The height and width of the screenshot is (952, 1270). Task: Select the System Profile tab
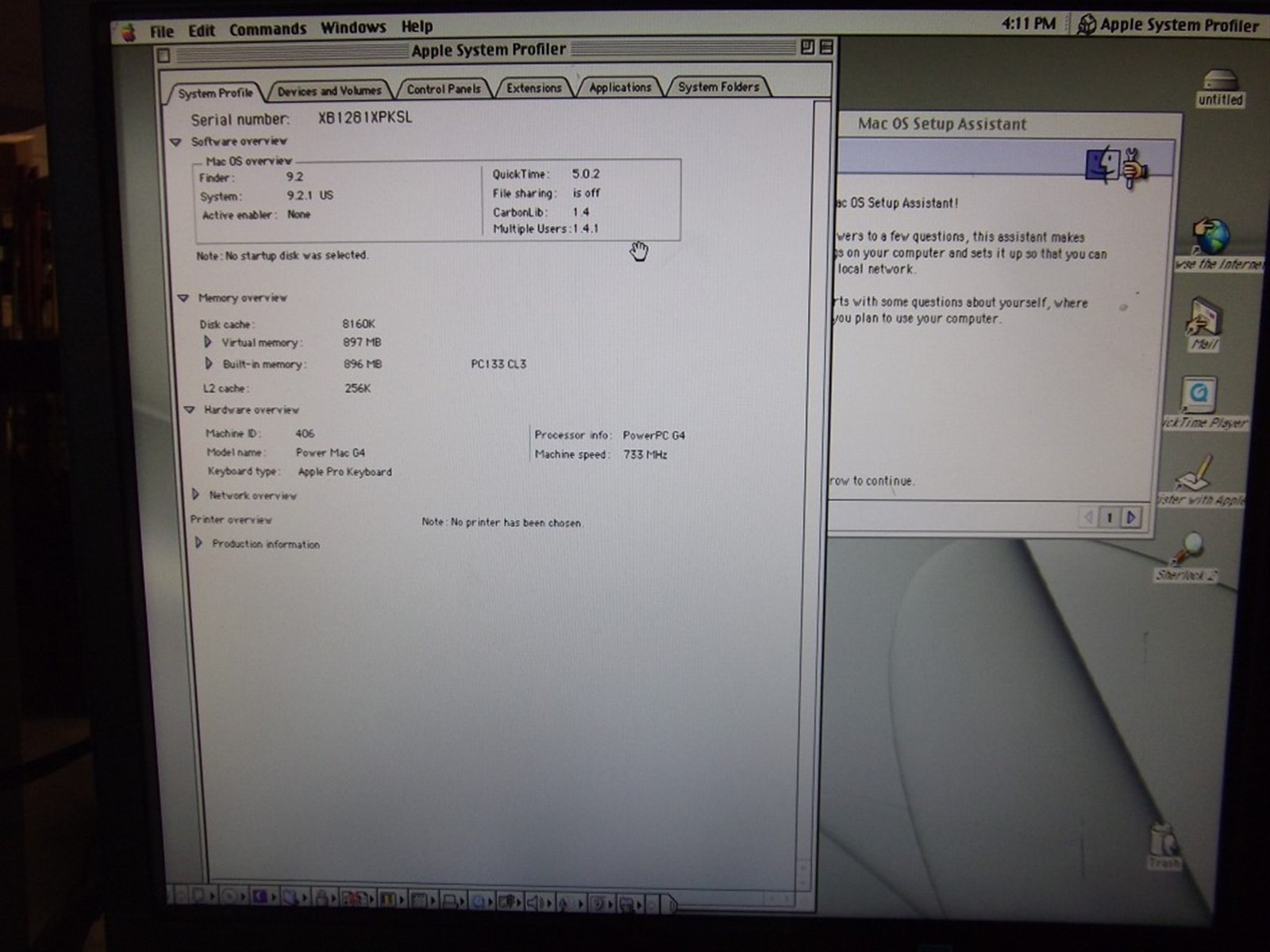(x=214, y=93)
